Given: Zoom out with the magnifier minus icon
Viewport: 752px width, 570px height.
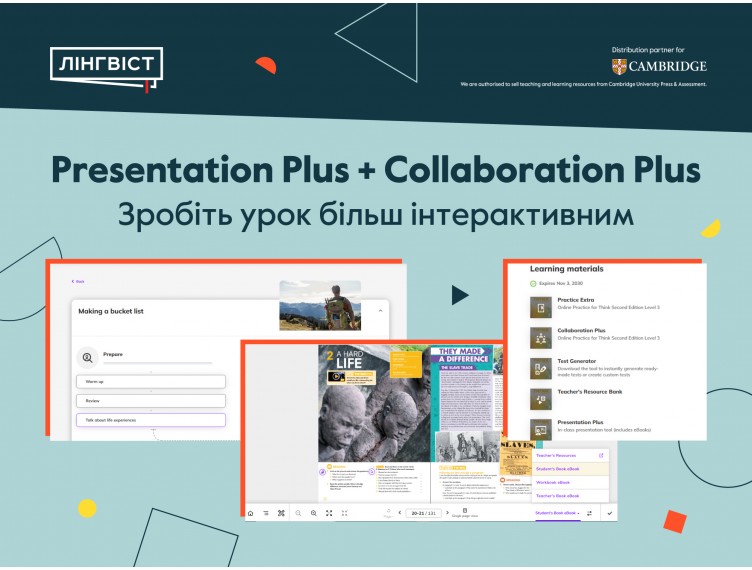Looking at the screenshot, I should click(x=298, y=513).
